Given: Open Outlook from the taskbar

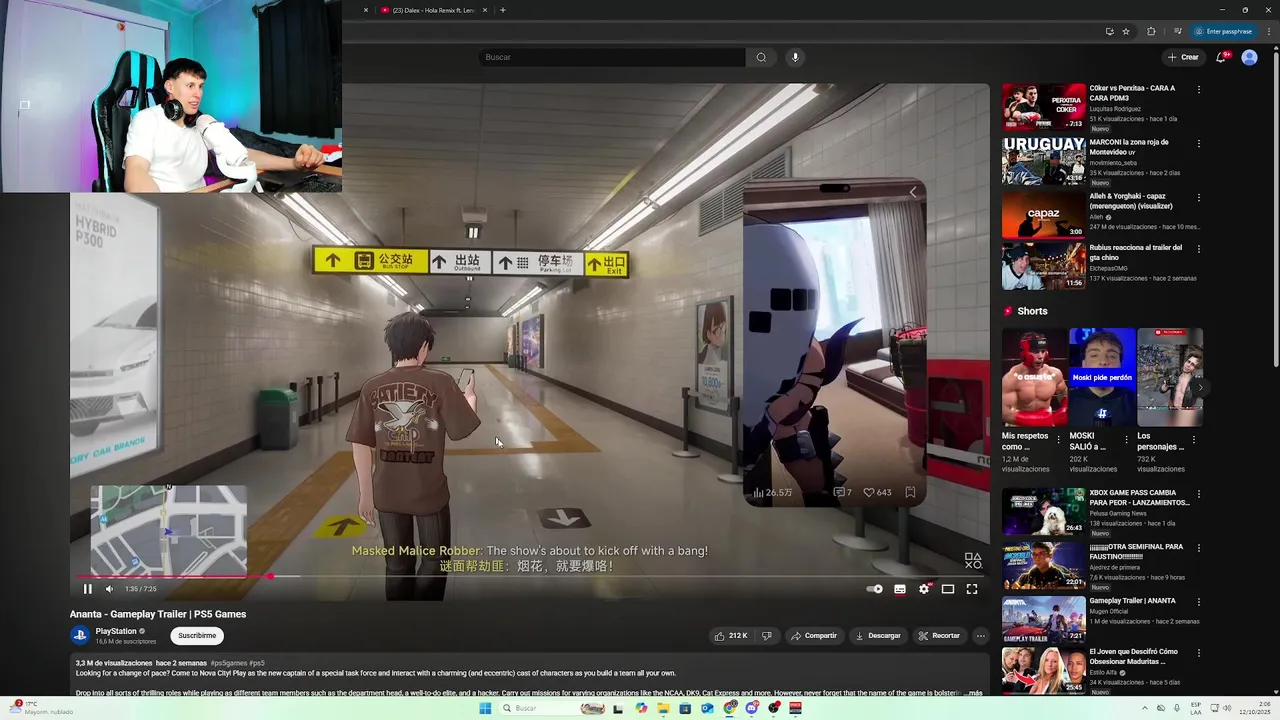Looking at the screenshot, I should (x=708, y=708).
